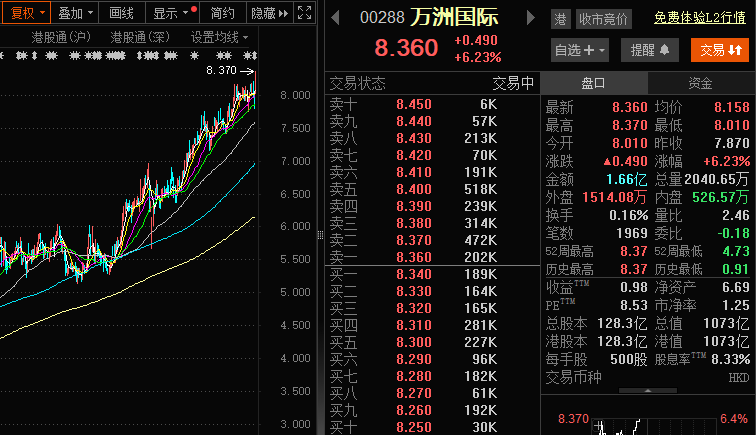Click the 收市竞价 closing auction tag
This screenshot has height=435, width=756.
pos(604,19)
